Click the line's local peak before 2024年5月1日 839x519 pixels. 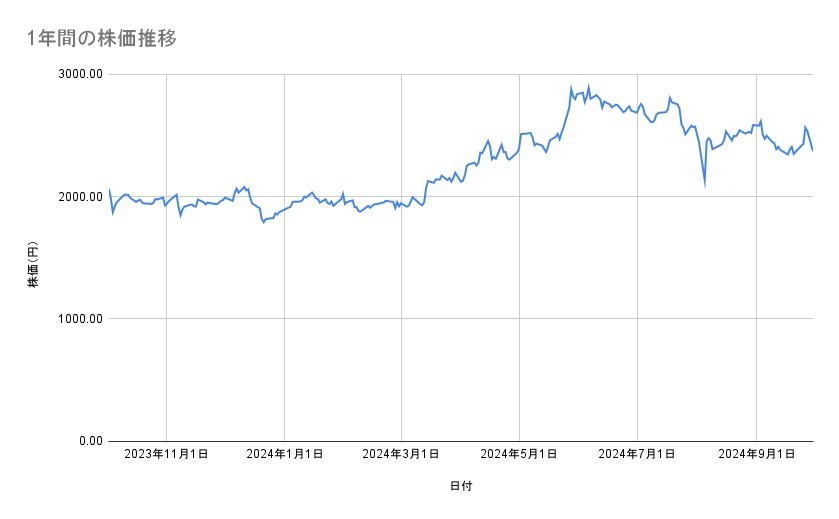click(488, 141)
